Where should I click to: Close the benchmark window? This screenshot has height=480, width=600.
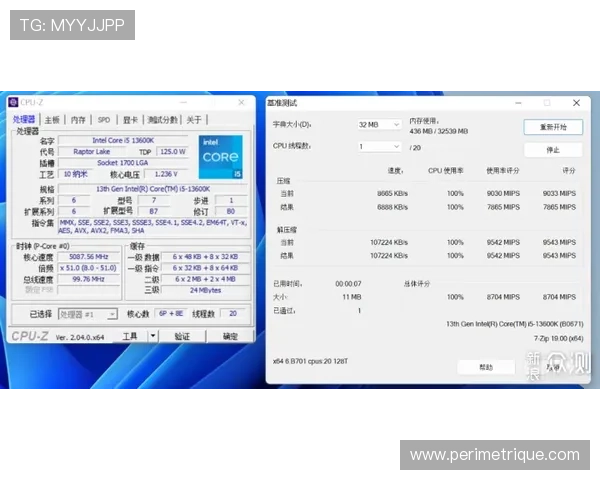577,103
